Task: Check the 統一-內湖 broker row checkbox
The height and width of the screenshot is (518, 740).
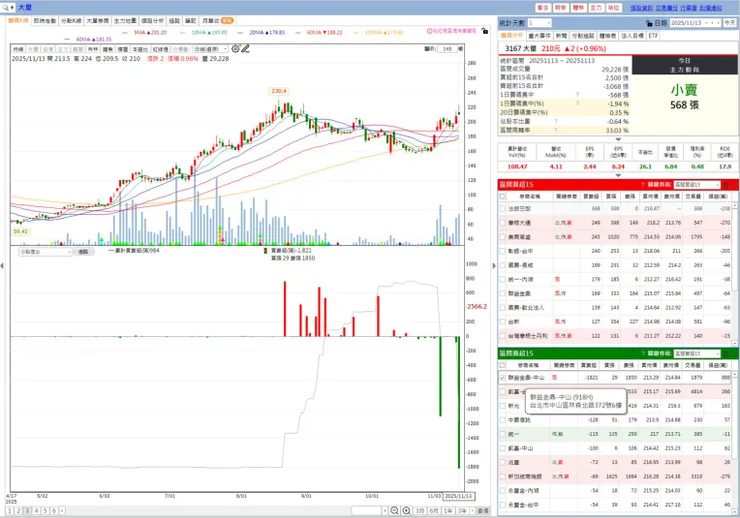Action: point(503,279)
